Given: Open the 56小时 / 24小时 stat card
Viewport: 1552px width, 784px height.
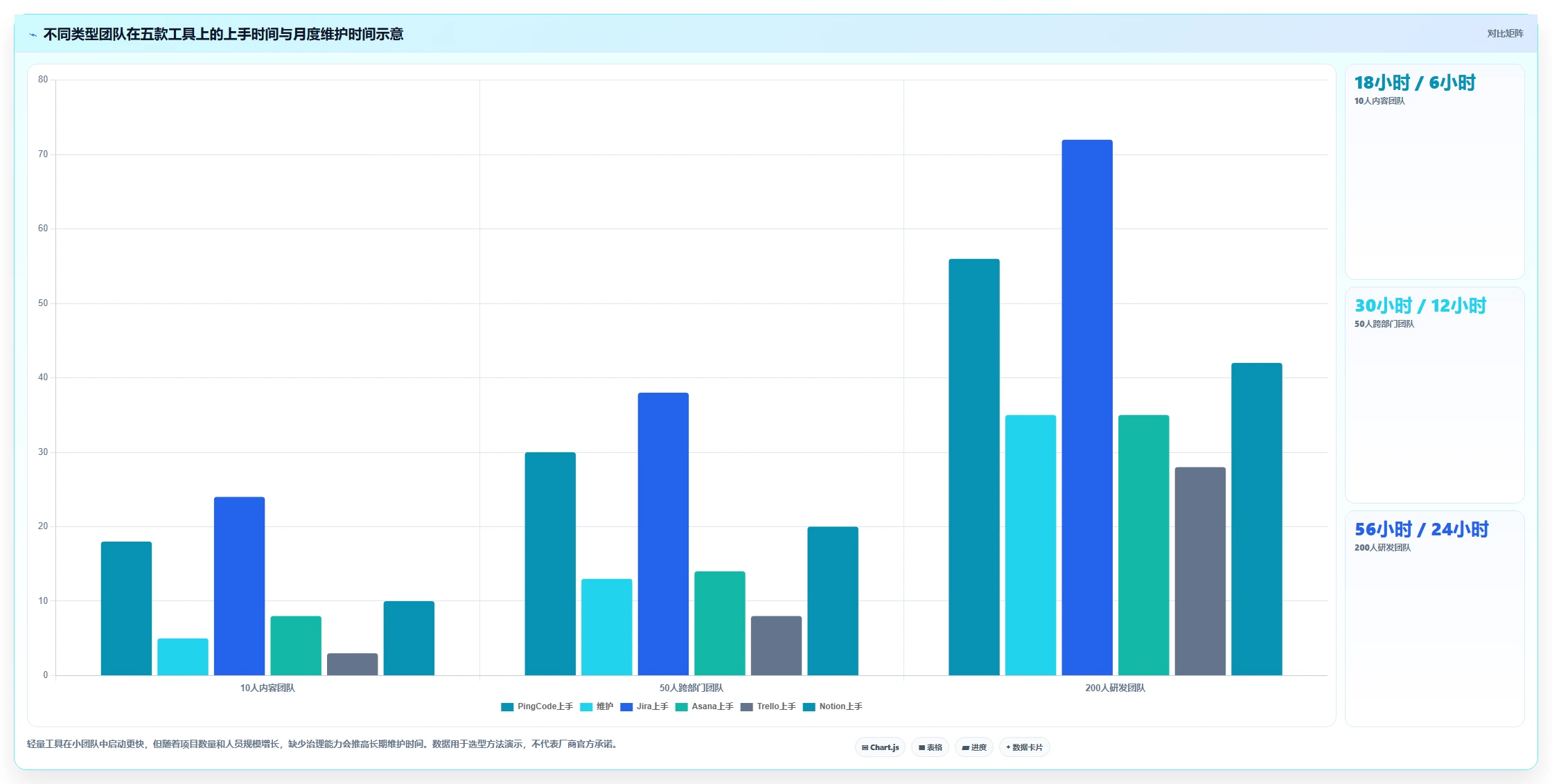Looking at the screenshot, I should point(1434,618).
